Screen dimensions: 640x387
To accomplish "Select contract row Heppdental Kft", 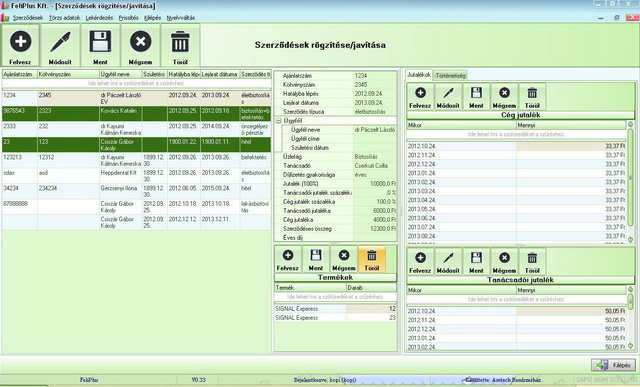I will pyautogui.click(x=136, y=176).
